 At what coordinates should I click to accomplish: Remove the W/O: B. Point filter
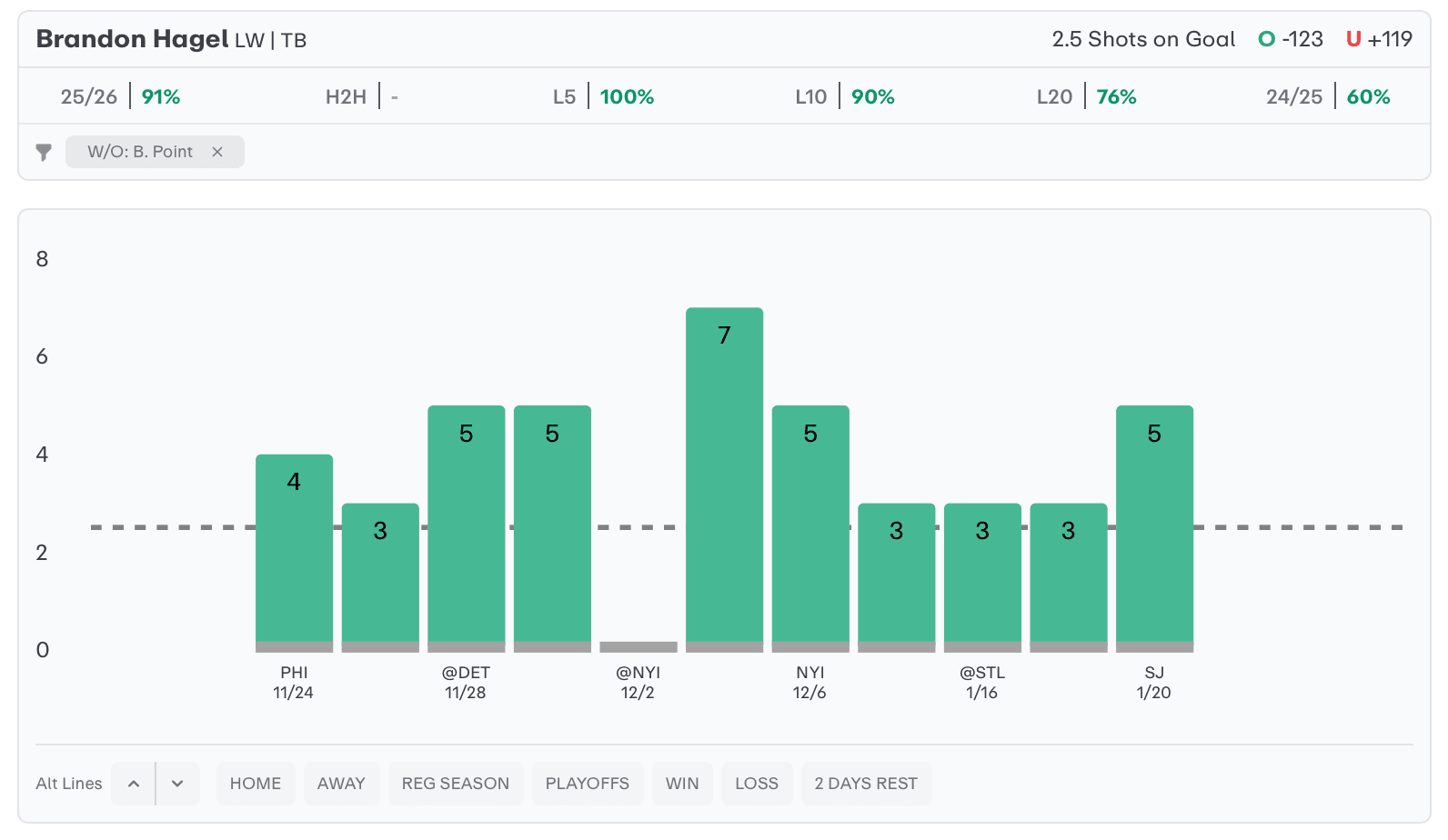[217, 152]
